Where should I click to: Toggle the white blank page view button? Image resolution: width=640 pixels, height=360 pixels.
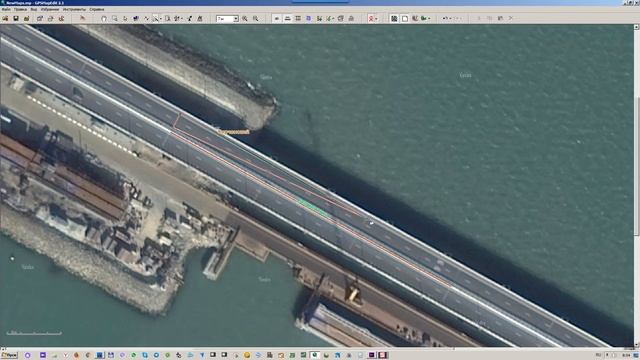coord(404,18)
